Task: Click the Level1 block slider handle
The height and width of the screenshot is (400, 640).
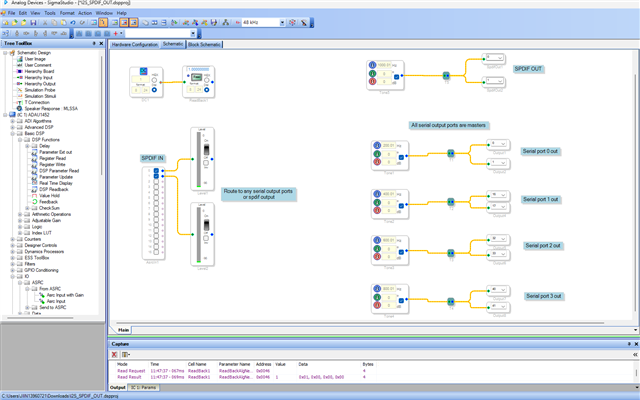Action: [x=206, y=149]
